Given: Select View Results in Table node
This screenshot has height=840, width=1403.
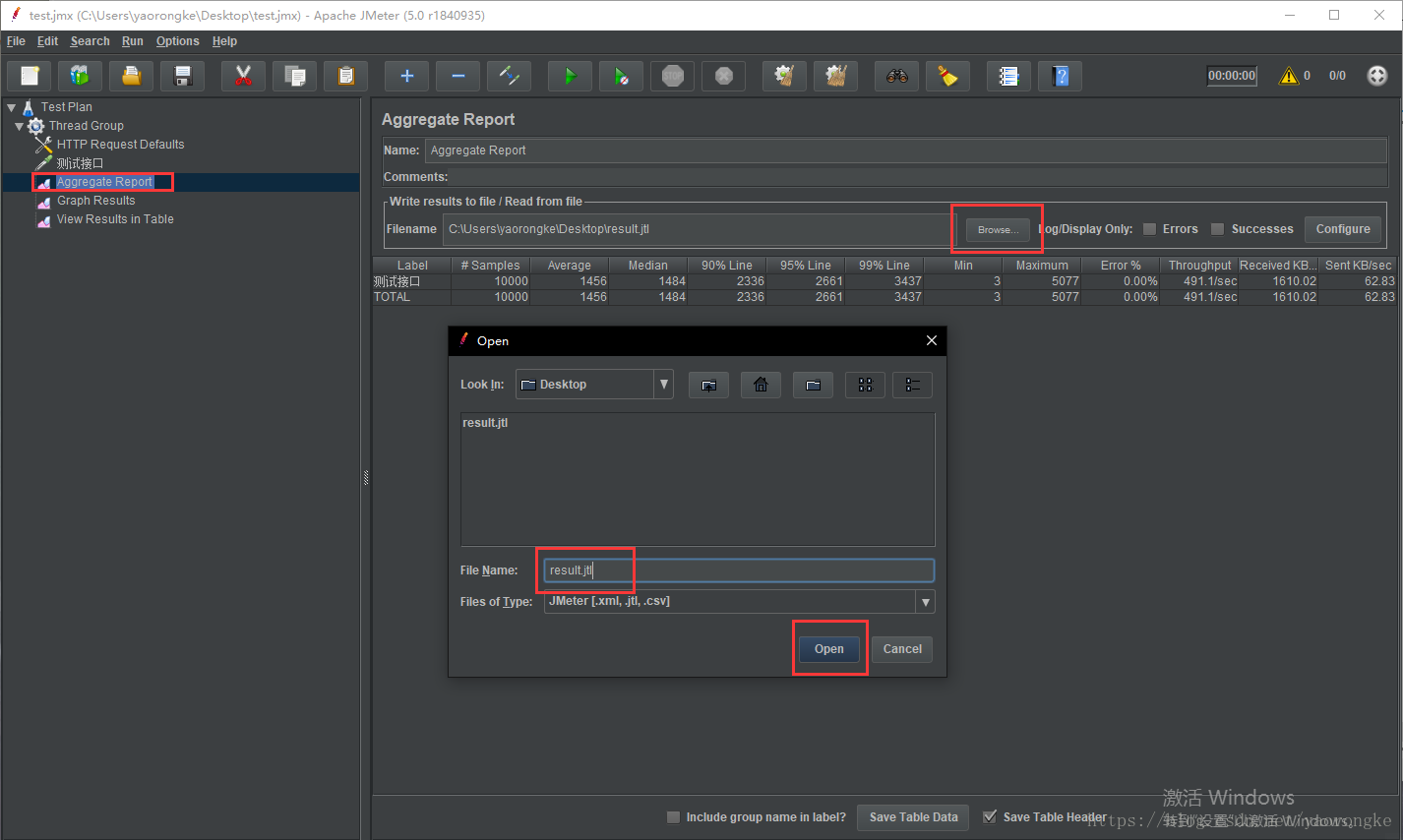Looking at the screenshot, I should pyautogui.click(x=115, y=219).
